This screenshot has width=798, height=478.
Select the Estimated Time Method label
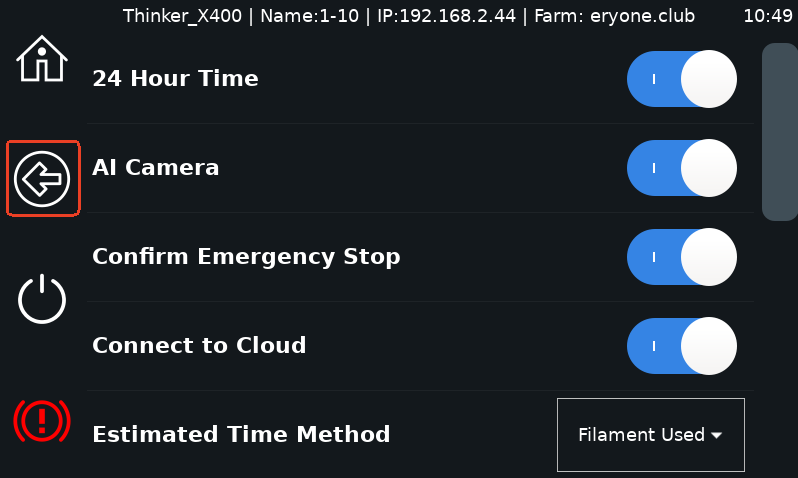[x=241, y=435]
